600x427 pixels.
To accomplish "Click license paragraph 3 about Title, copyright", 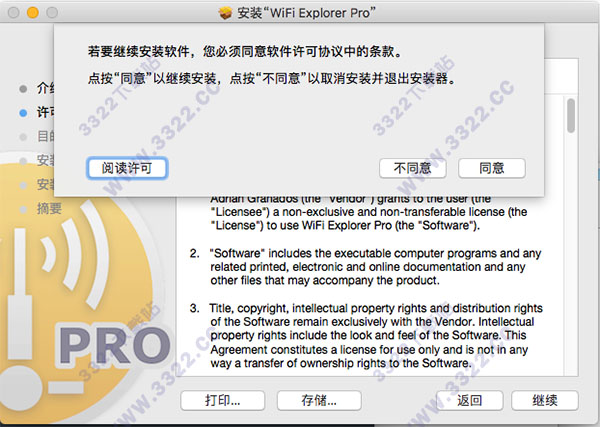I will point(366,336).
